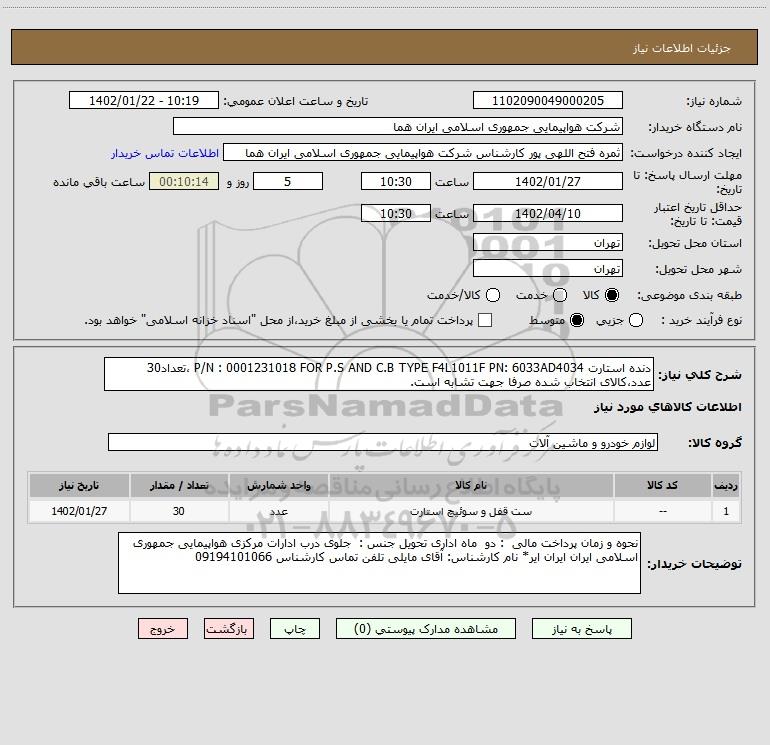Image resolution: width=770 pixels, height=745 pixels.
Task: Click the price validity time 10:30 field
Action: pos(396,213)
